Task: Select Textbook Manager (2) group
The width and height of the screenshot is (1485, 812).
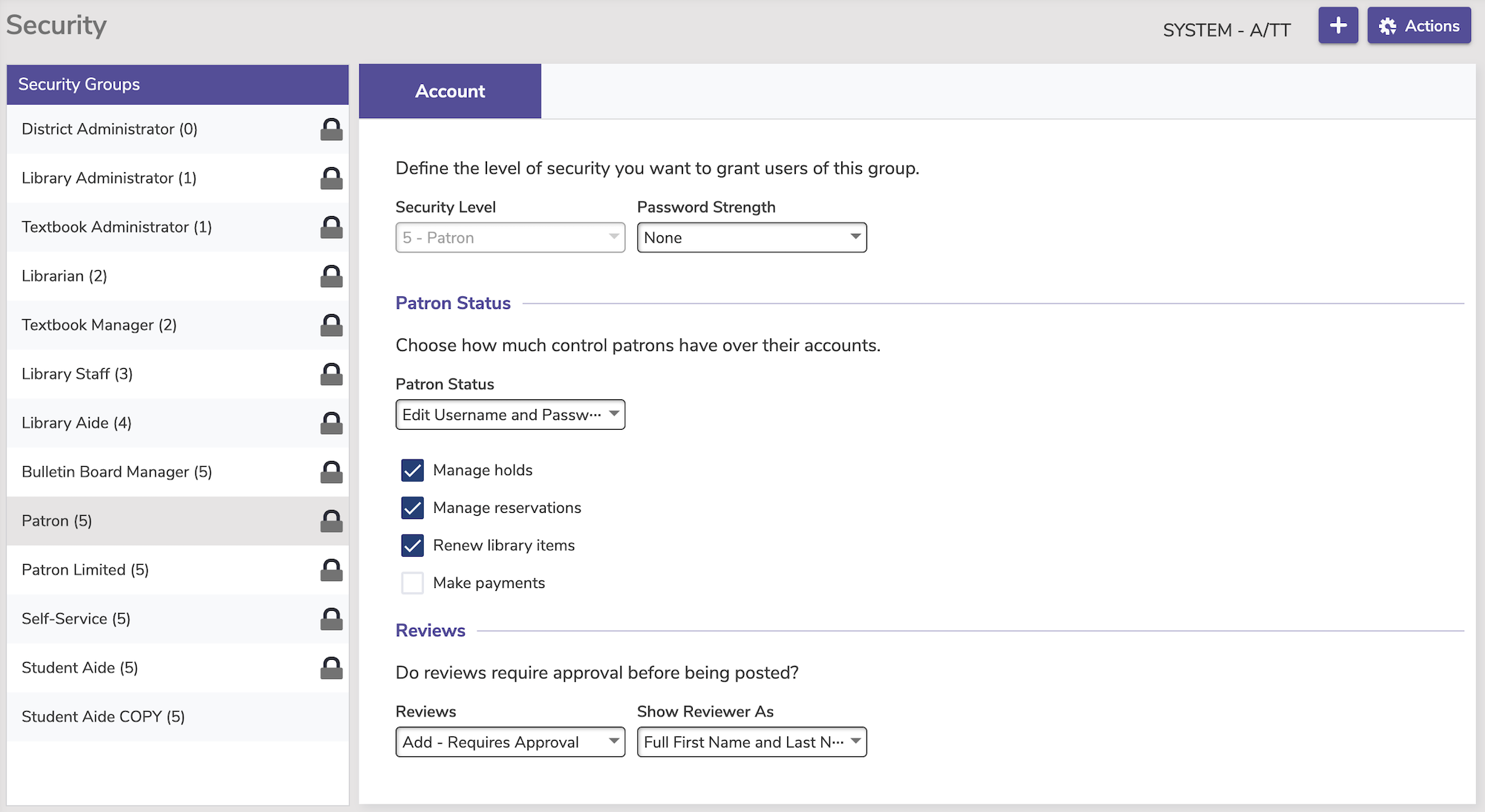Action: (x=177, y=325)
